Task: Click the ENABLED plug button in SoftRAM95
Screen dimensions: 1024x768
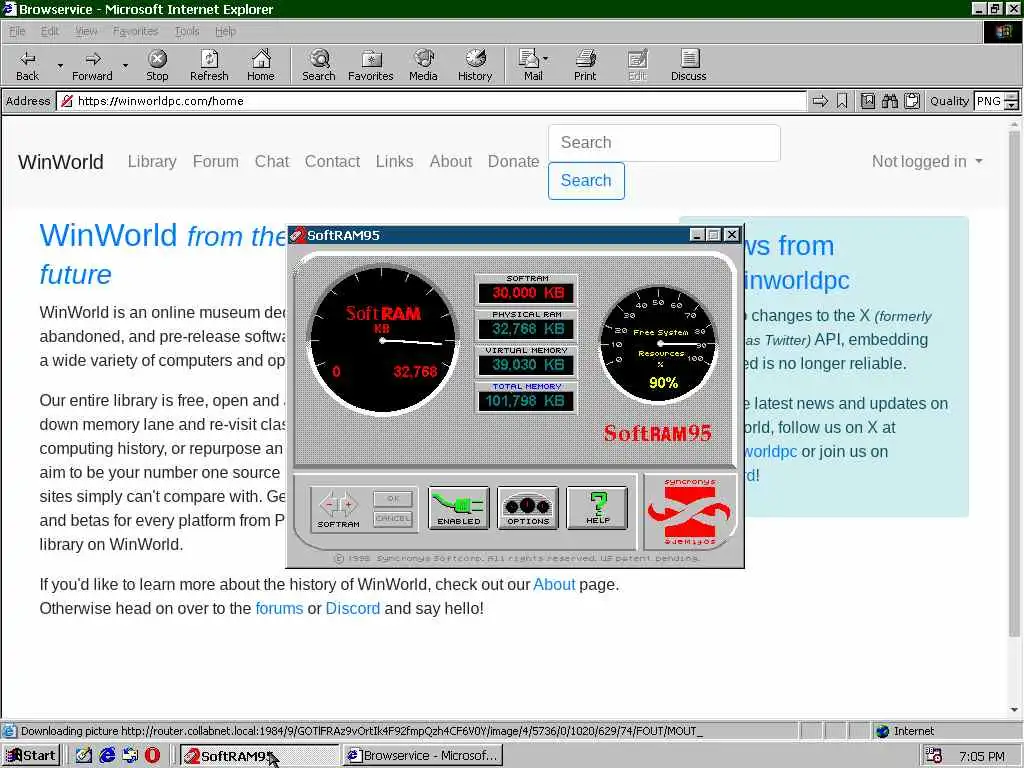Action: point(458,507)
